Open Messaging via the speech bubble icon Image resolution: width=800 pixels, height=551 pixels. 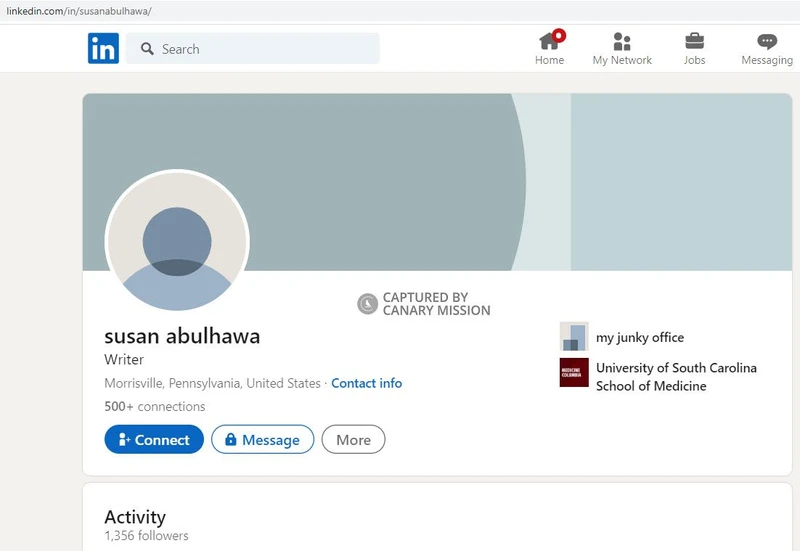tap(767, 41)
